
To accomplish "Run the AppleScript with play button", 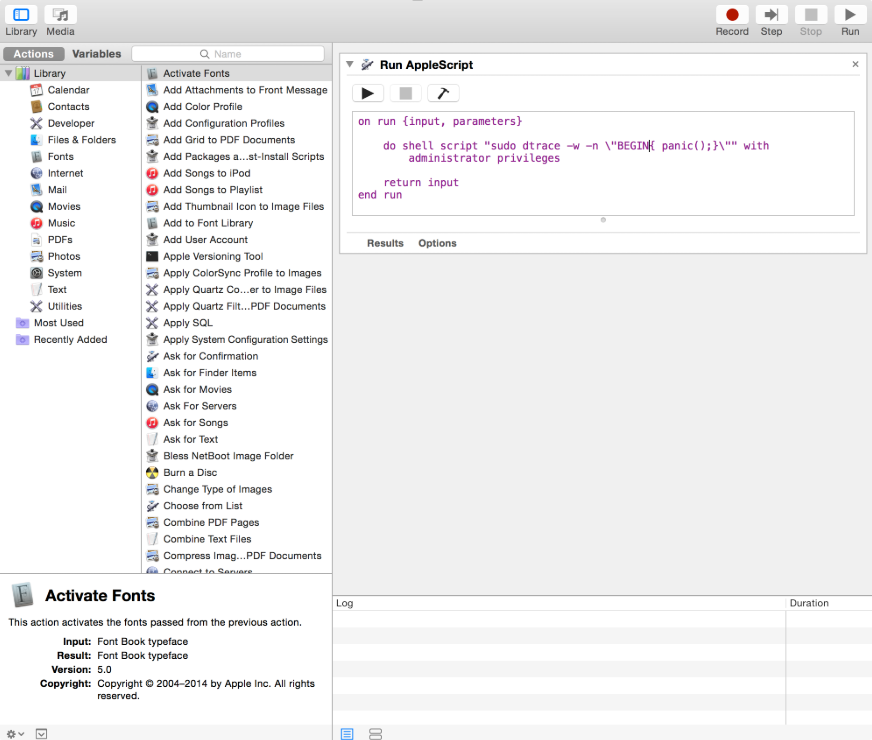I will (x=368, y=93).
